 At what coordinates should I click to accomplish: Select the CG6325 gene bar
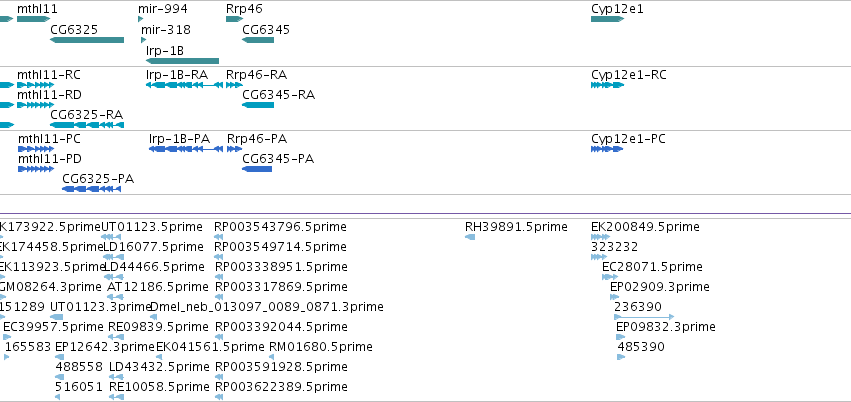87,40
